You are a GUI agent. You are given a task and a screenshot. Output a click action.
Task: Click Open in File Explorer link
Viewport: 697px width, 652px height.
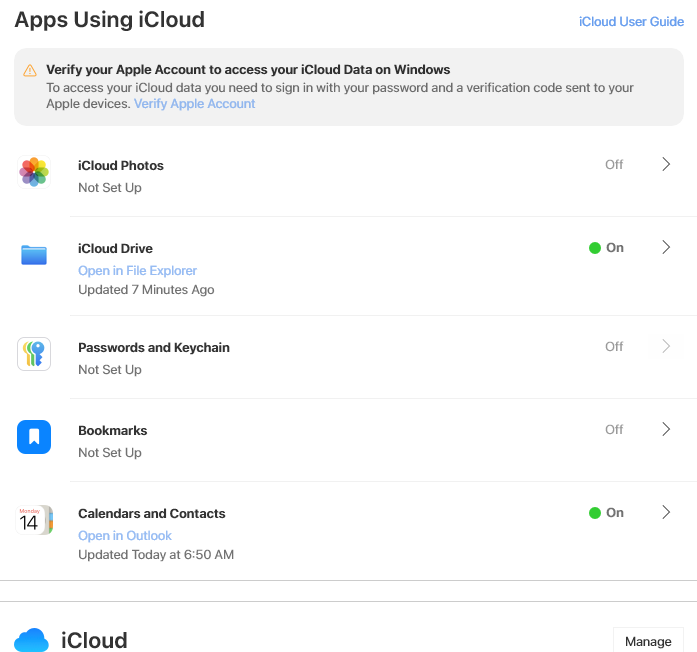(x=137, y=271)
